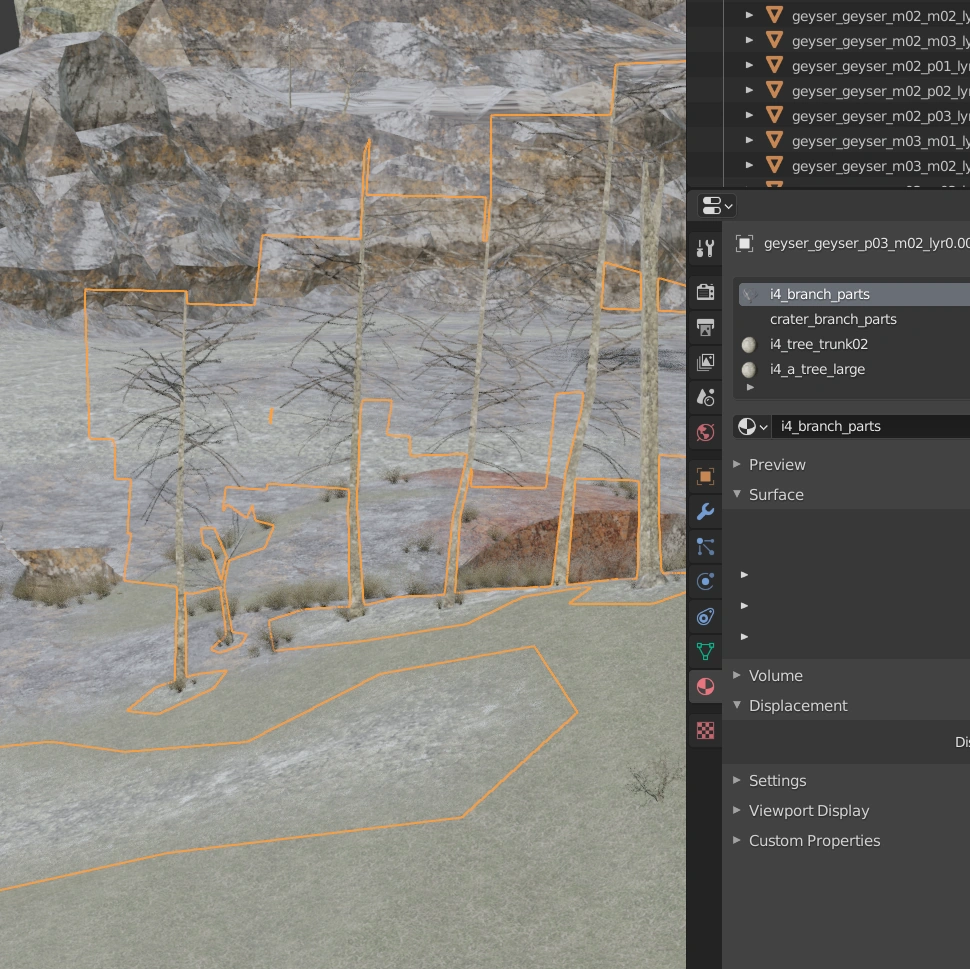The image size is (970, 969).
Task: Click mesh icon of geyser_geyser_m02_p01 row
Action: tap(775, 66)
